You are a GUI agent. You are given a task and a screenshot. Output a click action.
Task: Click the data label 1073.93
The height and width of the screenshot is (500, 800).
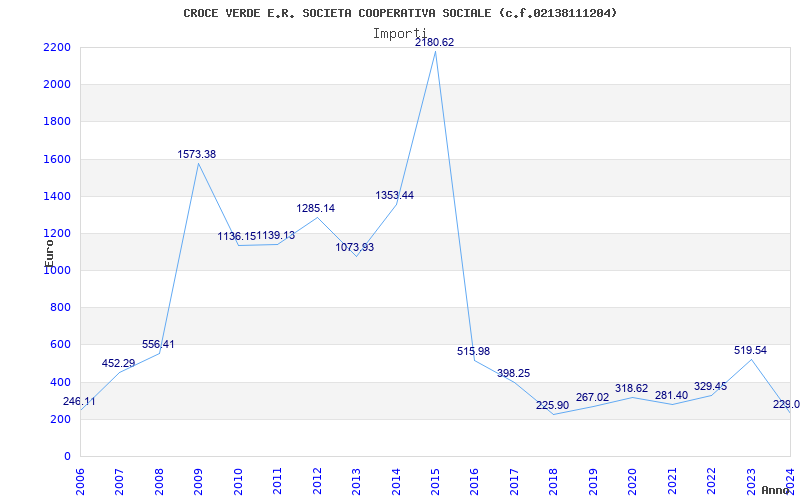point(355,247)
